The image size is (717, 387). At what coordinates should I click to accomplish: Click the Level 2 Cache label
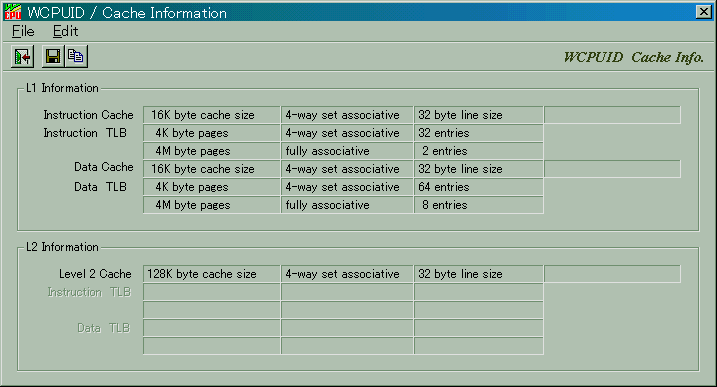click(95, 274)
